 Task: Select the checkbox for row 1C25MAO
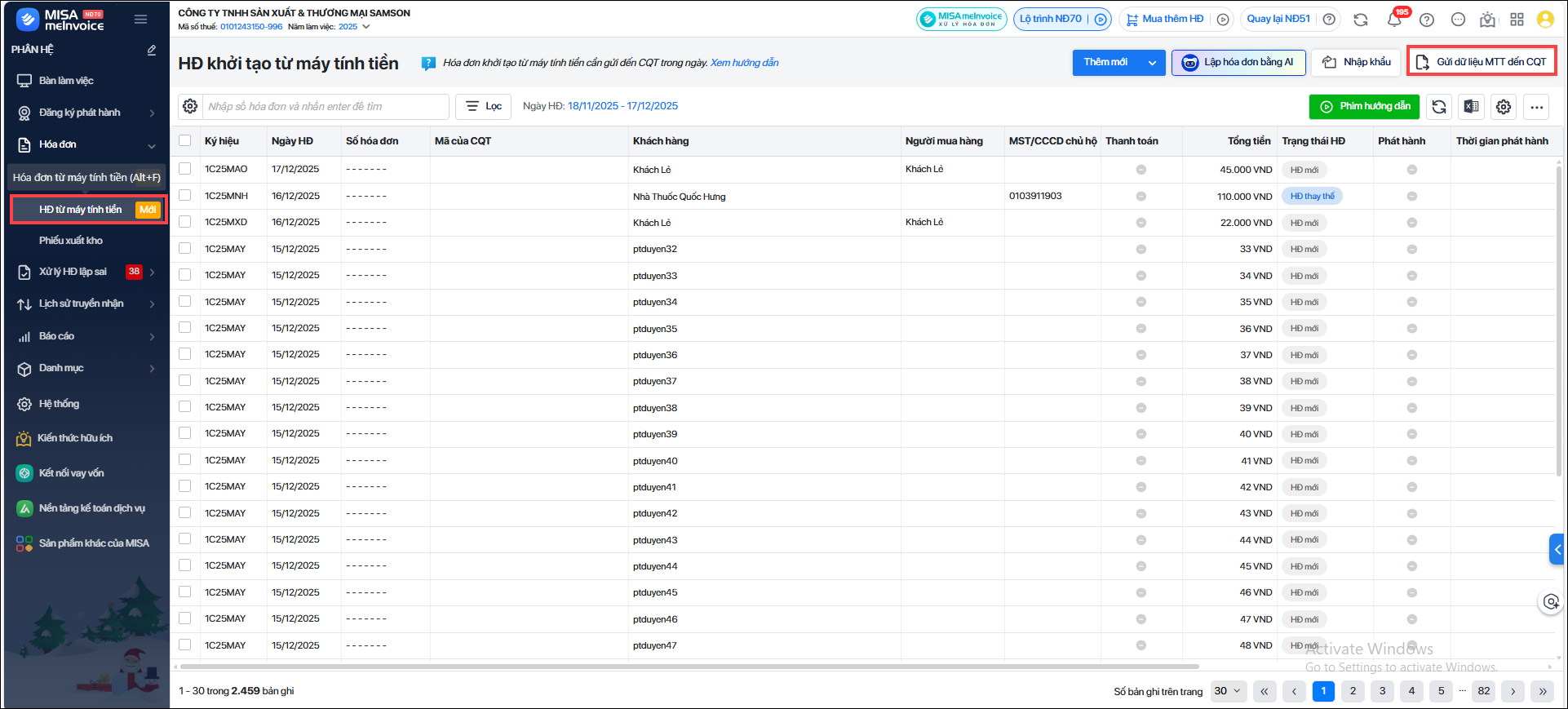click(185, 169)
